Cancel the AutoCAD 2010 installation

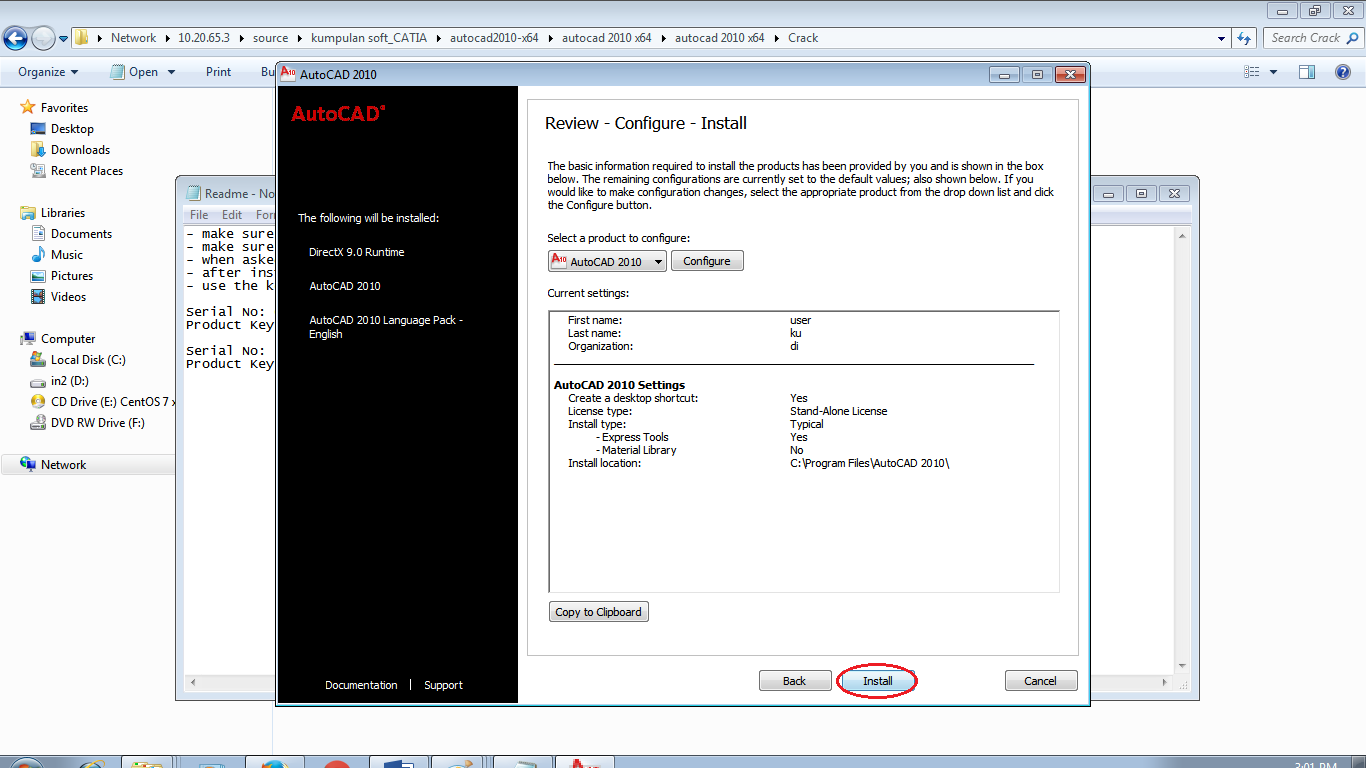coord(1041,681)
